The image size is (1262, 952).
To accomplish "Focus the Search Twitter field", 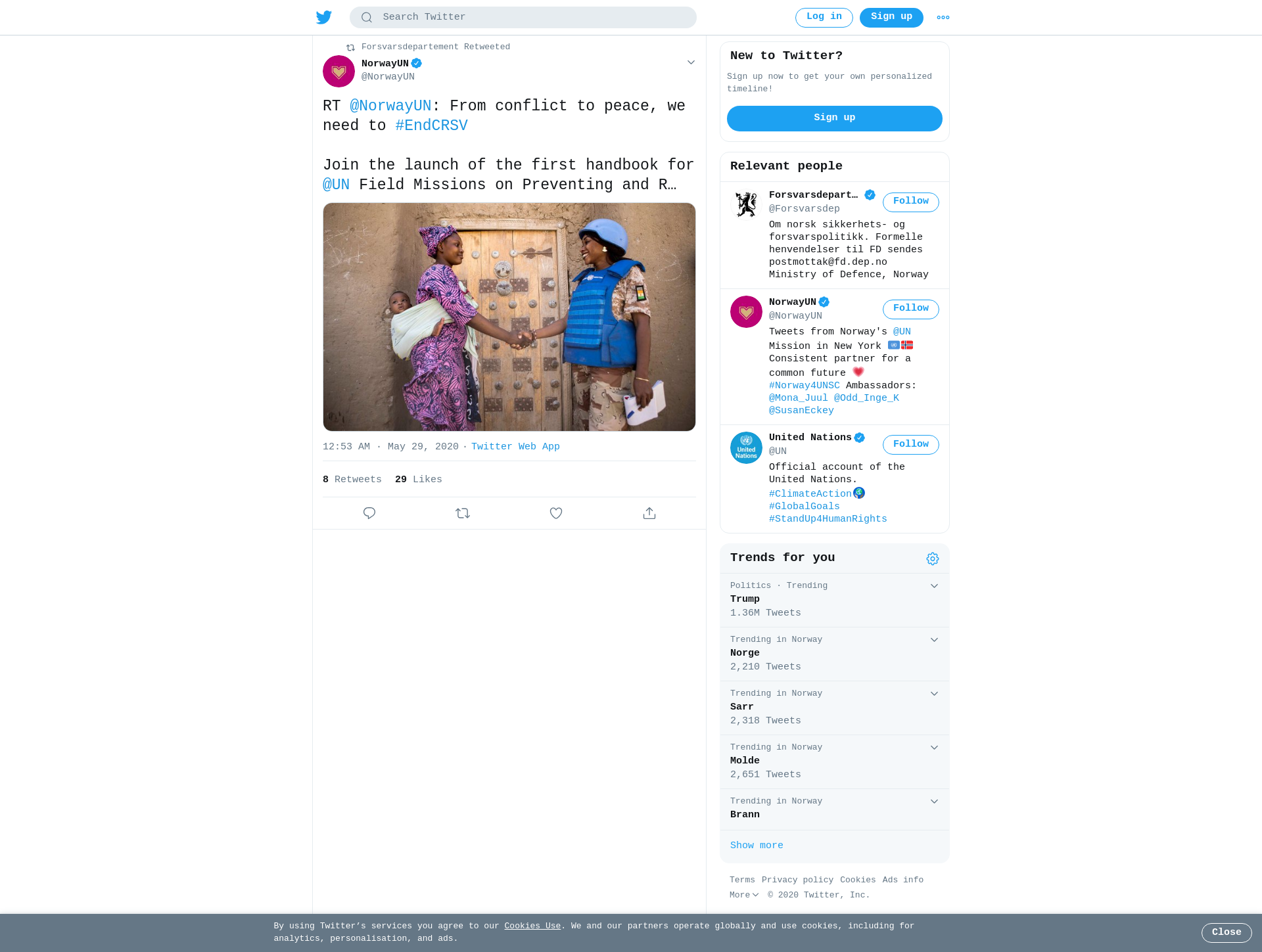I will (x=523, y=17).
